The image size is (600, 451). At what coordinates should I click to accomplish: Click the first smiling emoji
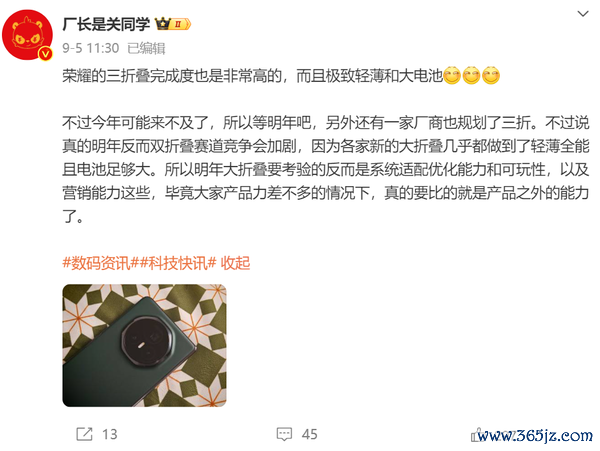(452, 75)
